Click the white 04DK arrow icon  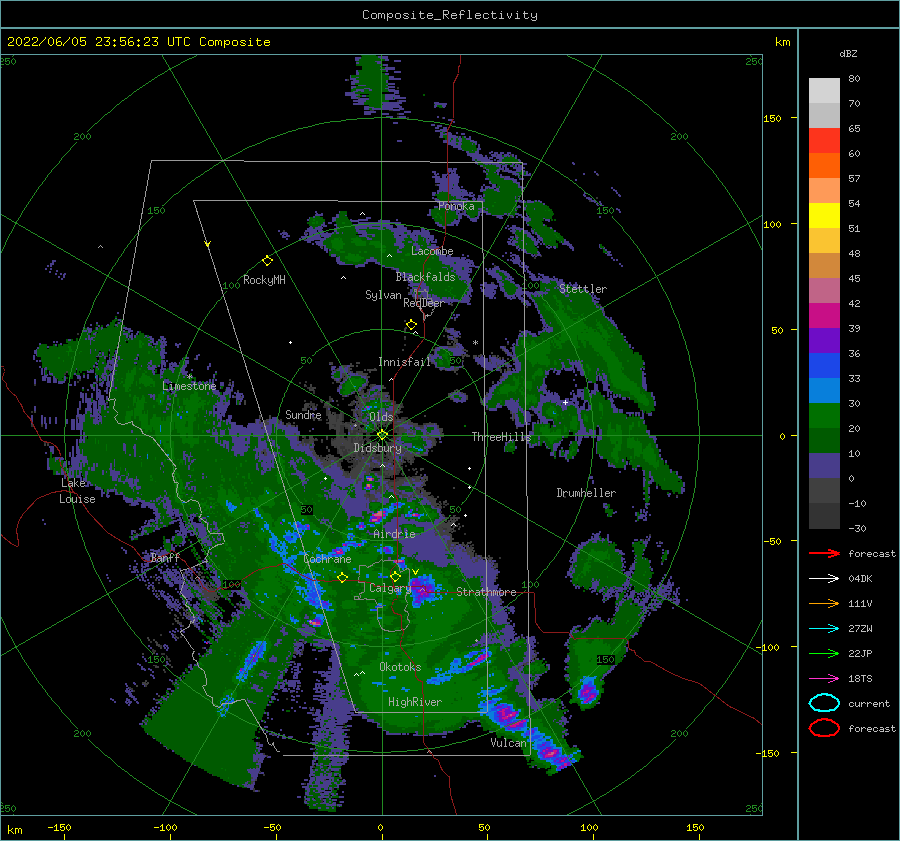click(x=824, y=578)
